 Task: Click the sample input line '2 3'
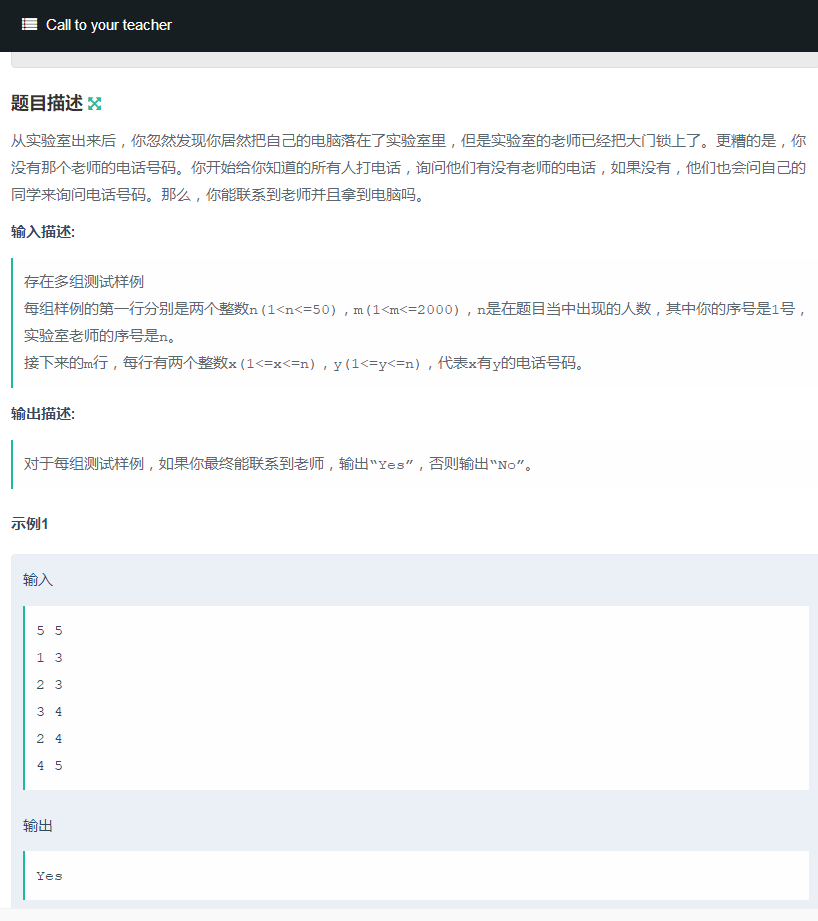49,685
